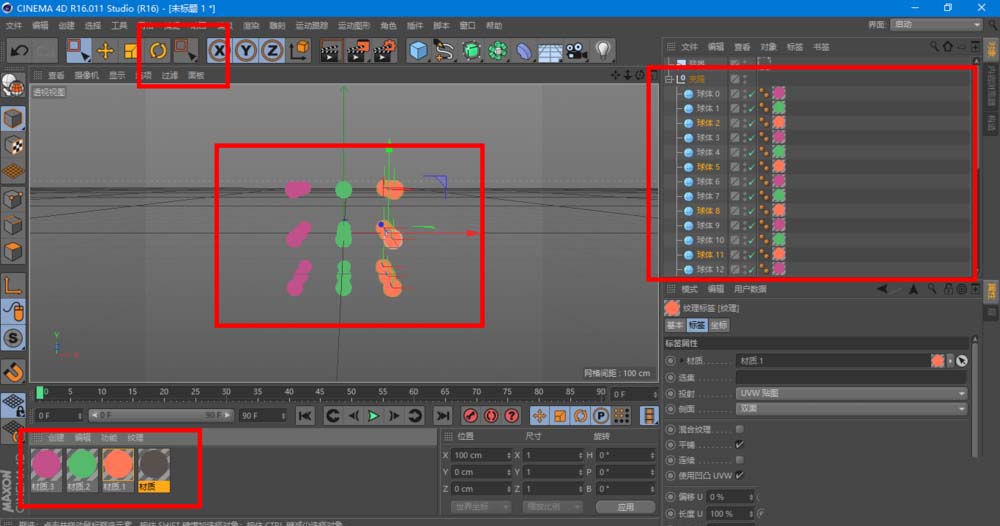Viewport: 1000px width, 526px height.
Task: Click the 偏移 U value field
Action: tap(731, 497)
